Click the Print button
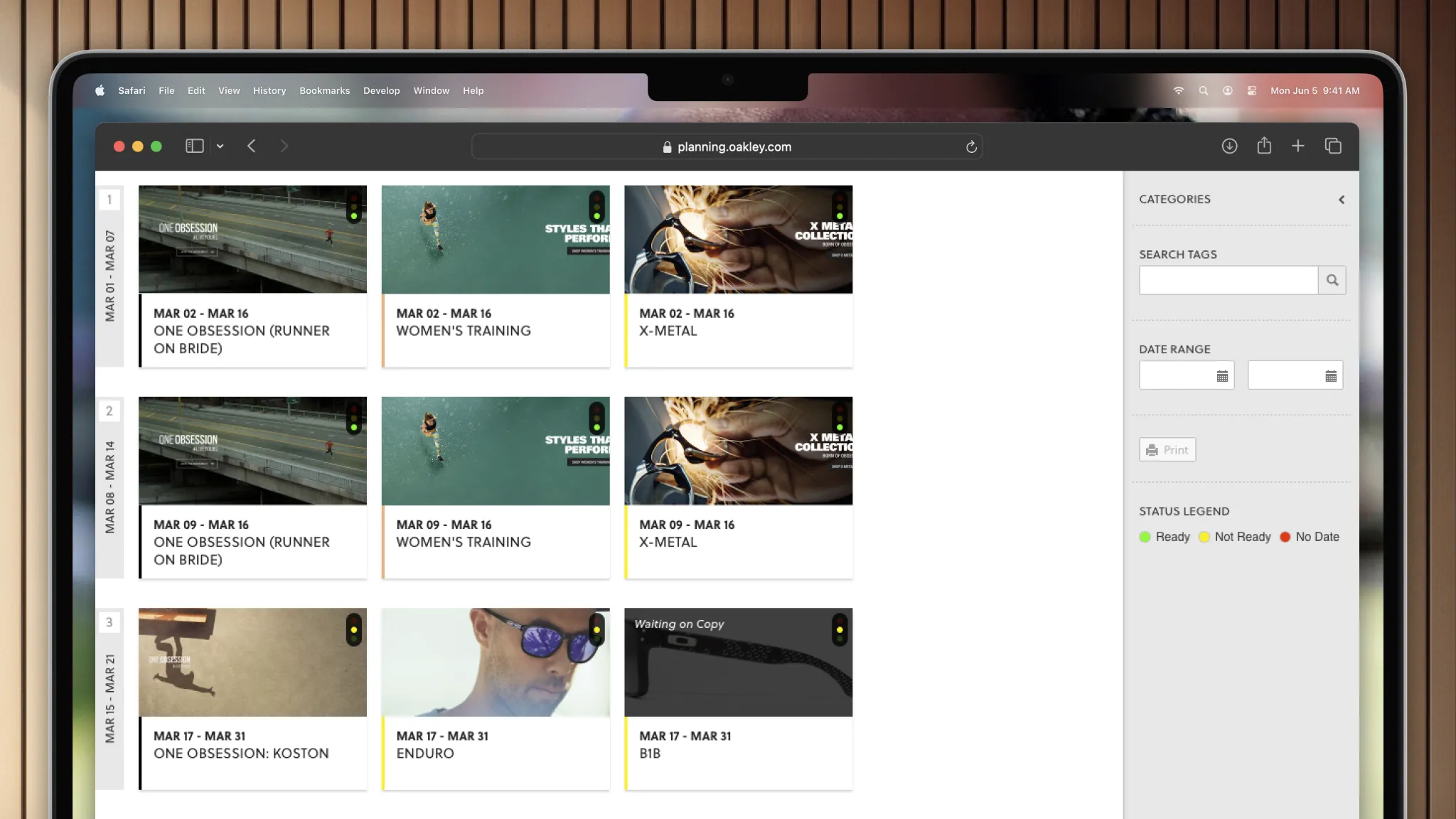1456x819 pixels. tap(1167, 449)
